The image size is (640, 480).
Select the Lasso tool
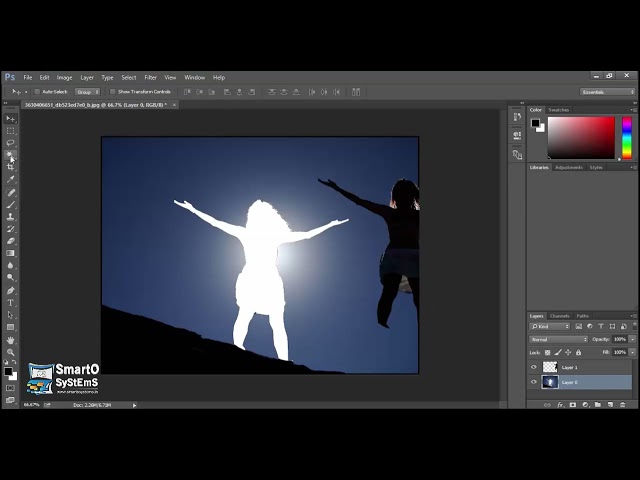click(11, 143)
